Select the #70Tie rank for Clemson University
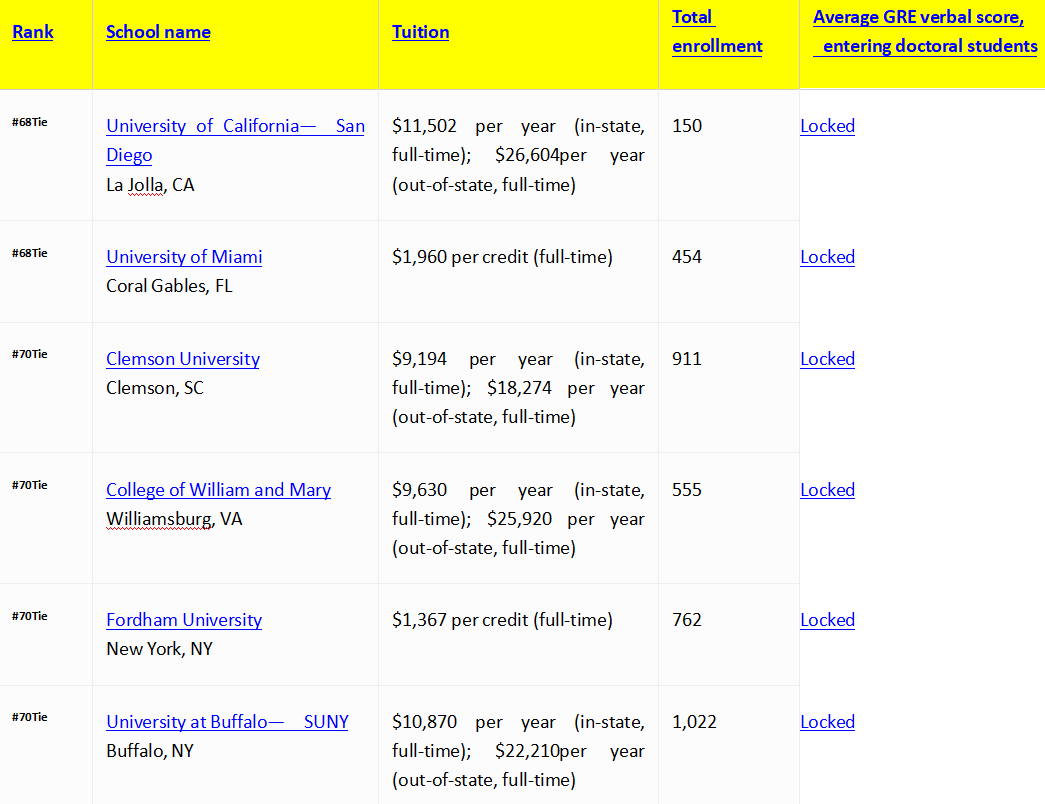1045x804 pixels. (x=30, y=354)
